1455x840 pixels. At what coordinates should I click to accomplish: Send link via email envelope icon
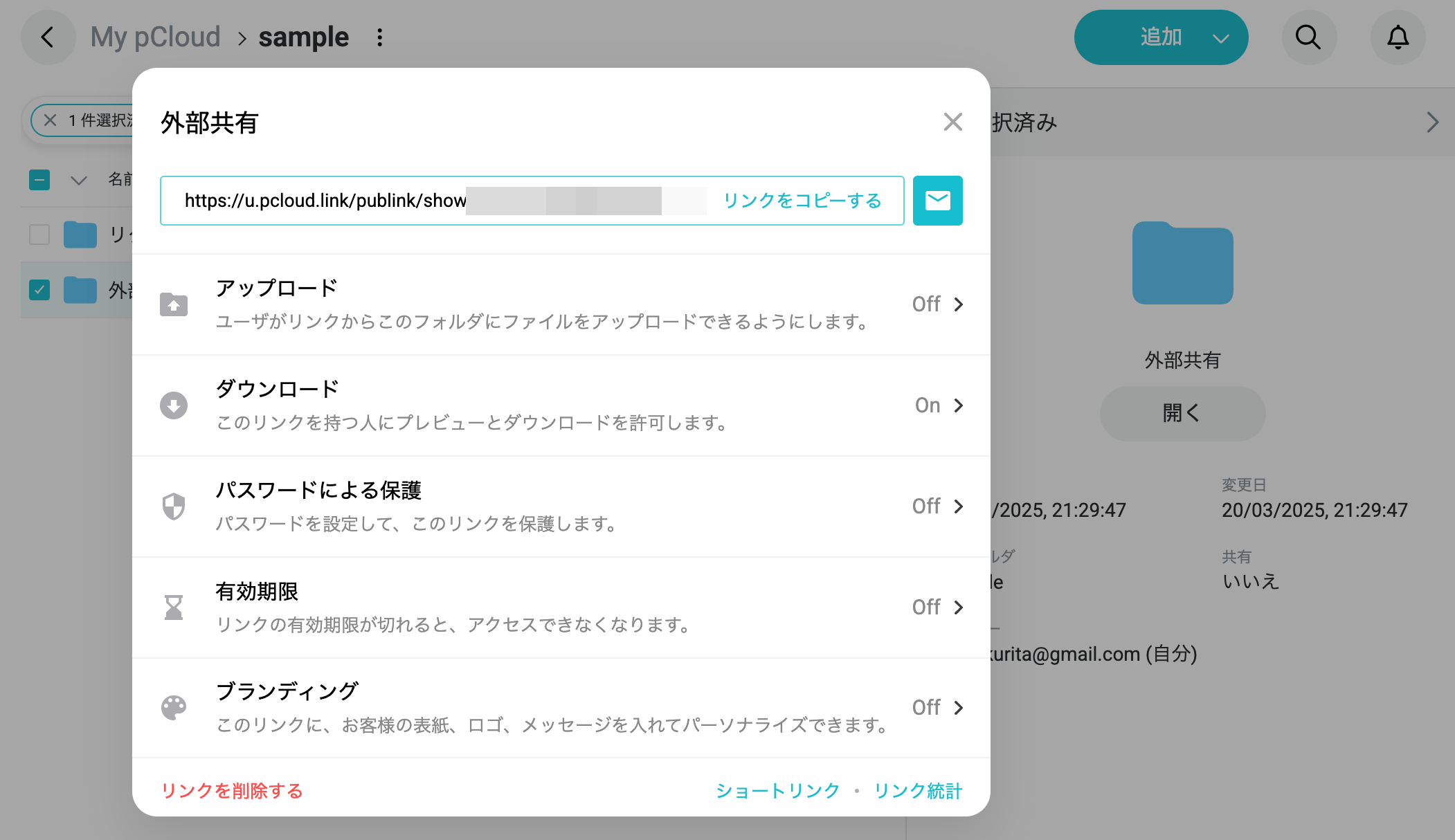[x=937, y=201]
